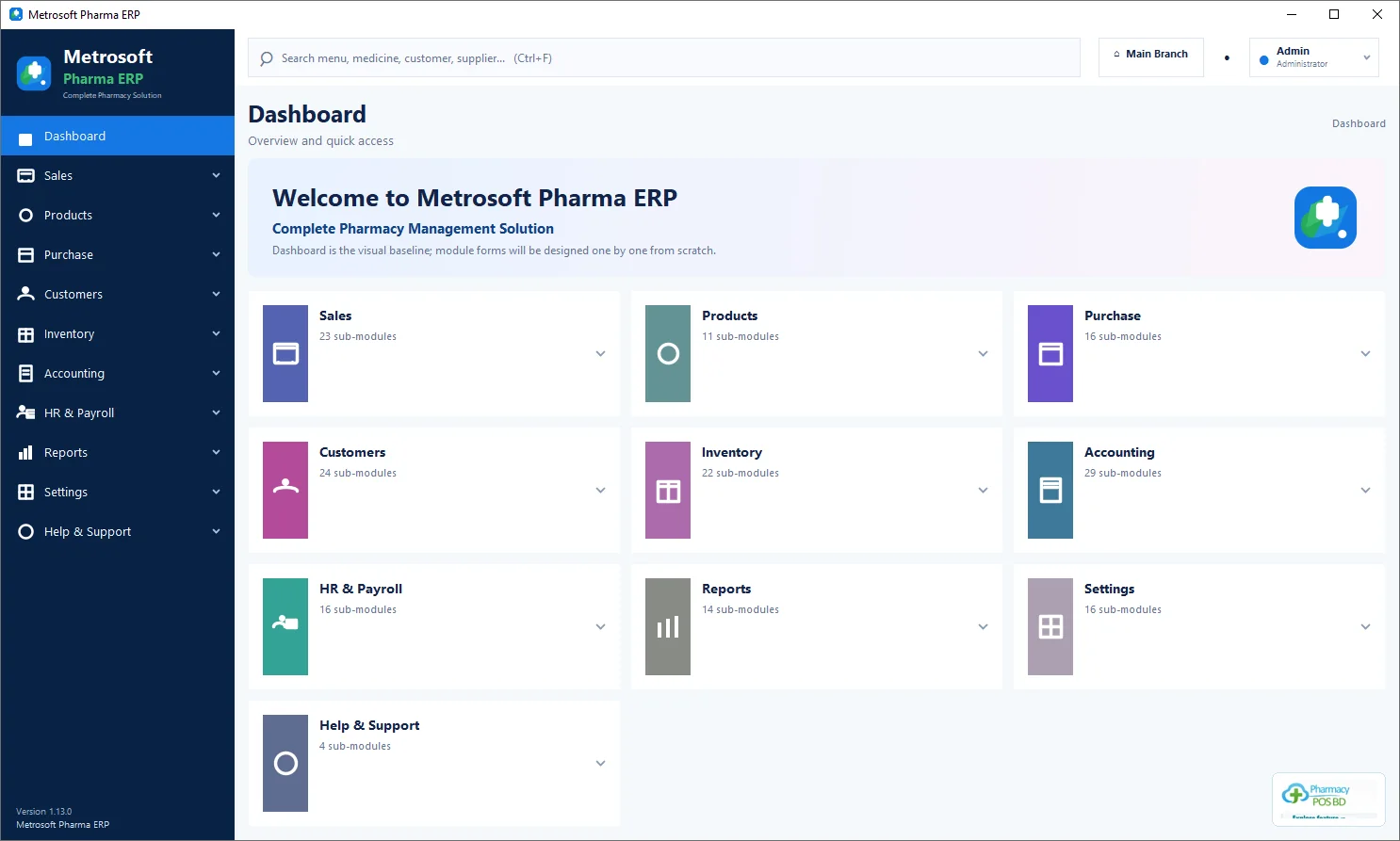Screen dimensions: 1400x841
Task: Click the Pharmacy POS BD logo thumbnail
Action: coord(1328,798)
